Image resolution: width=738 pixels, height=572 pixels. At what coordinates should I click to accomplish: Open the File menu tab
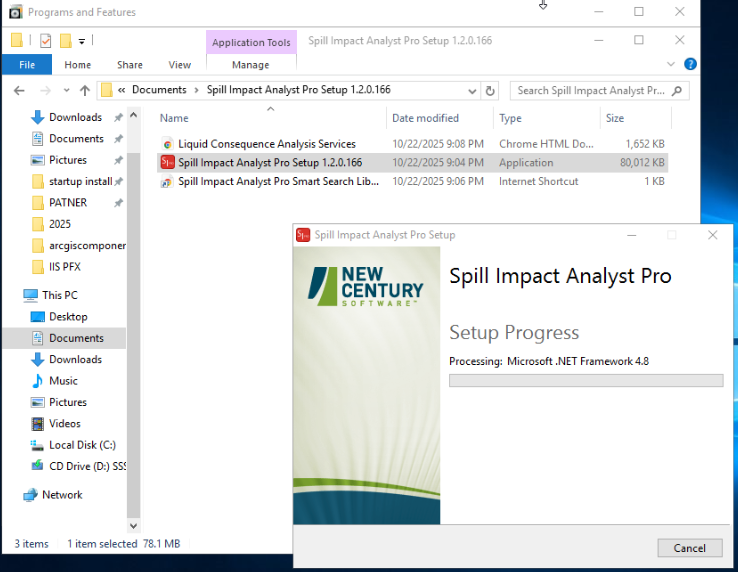click(x=27, y=64)
